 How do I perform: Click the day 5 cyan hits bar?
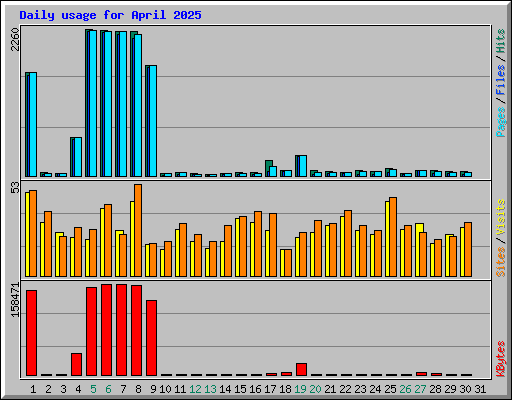point(93,104)
